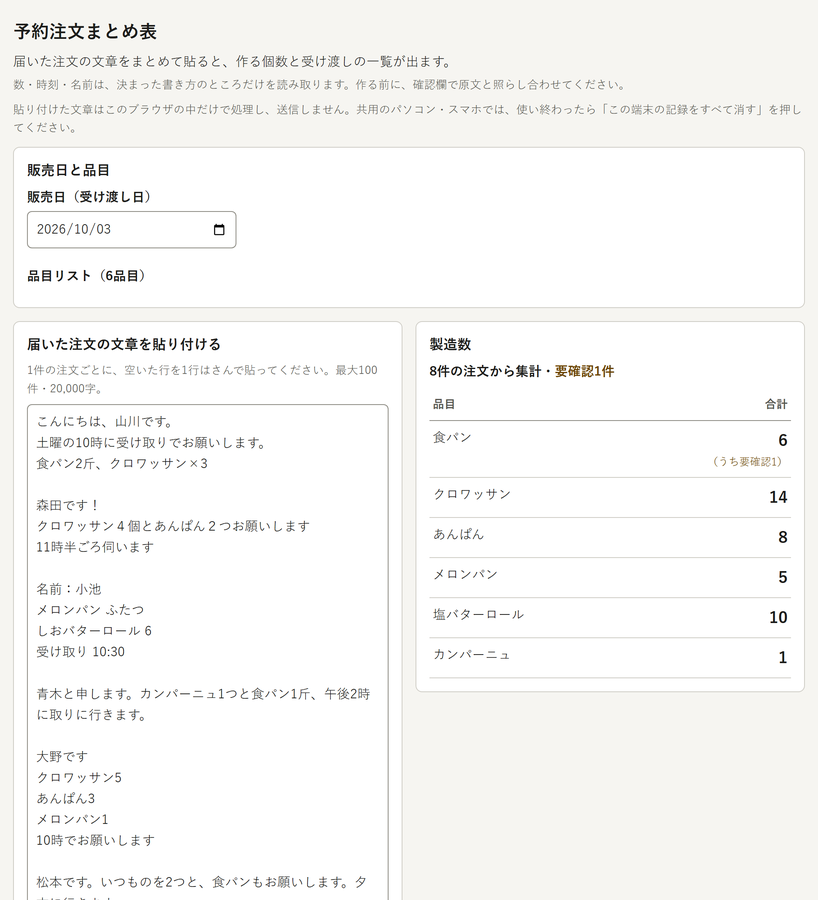Select the クロワッサン row label
This screenshot has height=900, width=818.
tap(471, 495)
